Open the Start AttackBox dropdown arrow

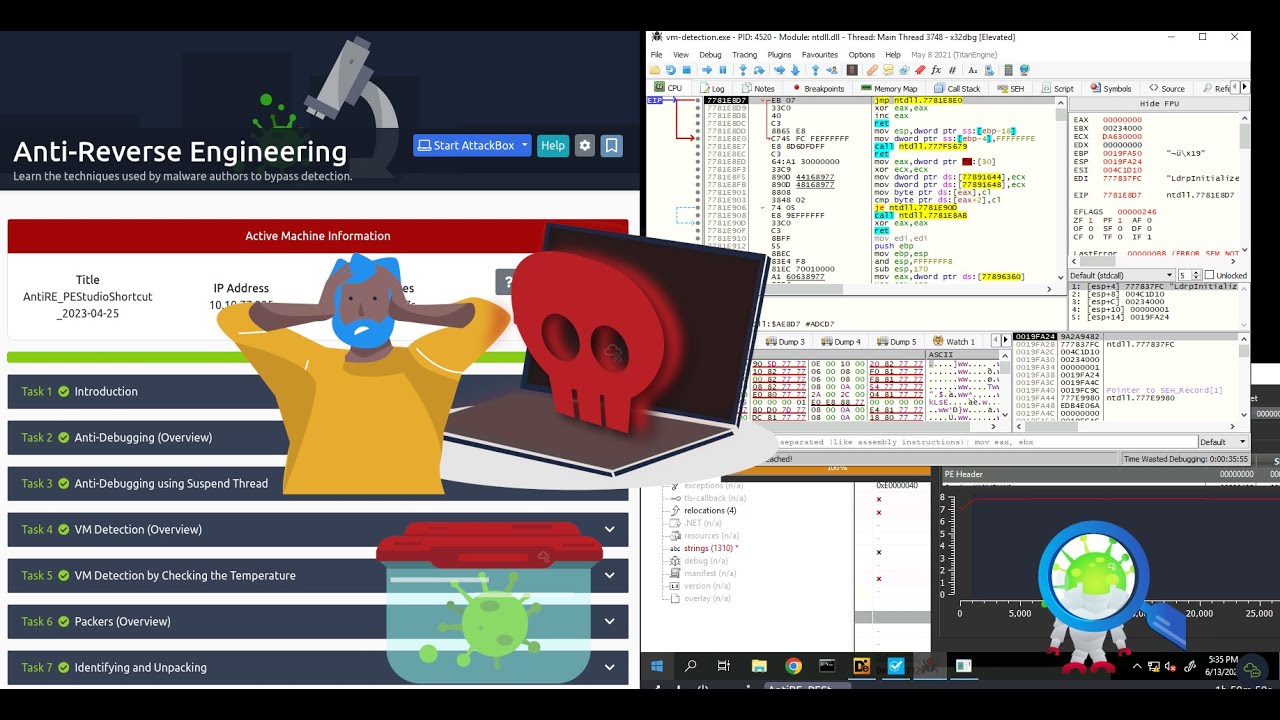click(x=524, y=145)
